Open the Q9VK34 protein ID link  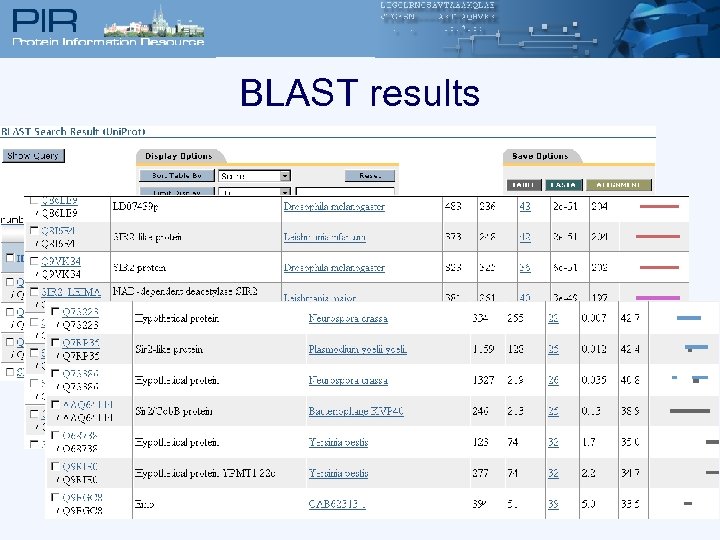click(x=61, y=261)
